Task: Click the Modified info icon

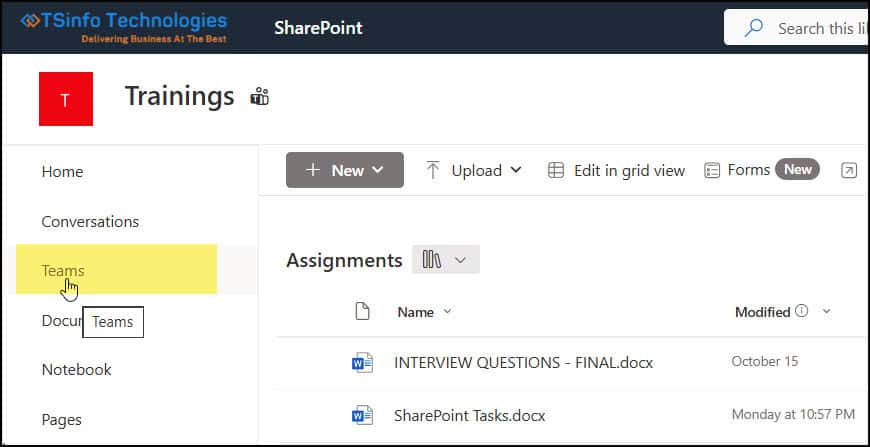Action: click(x=801, y=311)
